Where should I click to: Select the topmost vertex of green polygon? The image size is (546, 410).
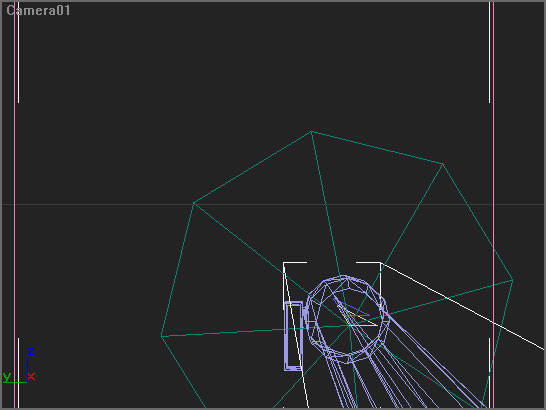click(x=311, y=131)
